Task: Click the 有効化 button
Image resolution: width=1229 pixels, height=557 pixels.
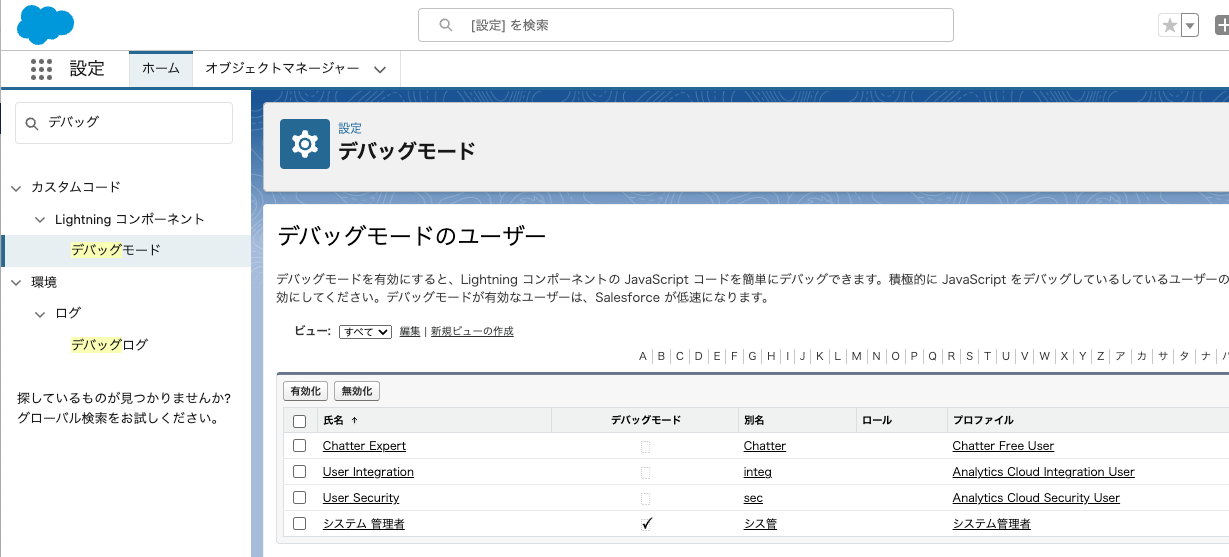Action: [x=305, y=391]
